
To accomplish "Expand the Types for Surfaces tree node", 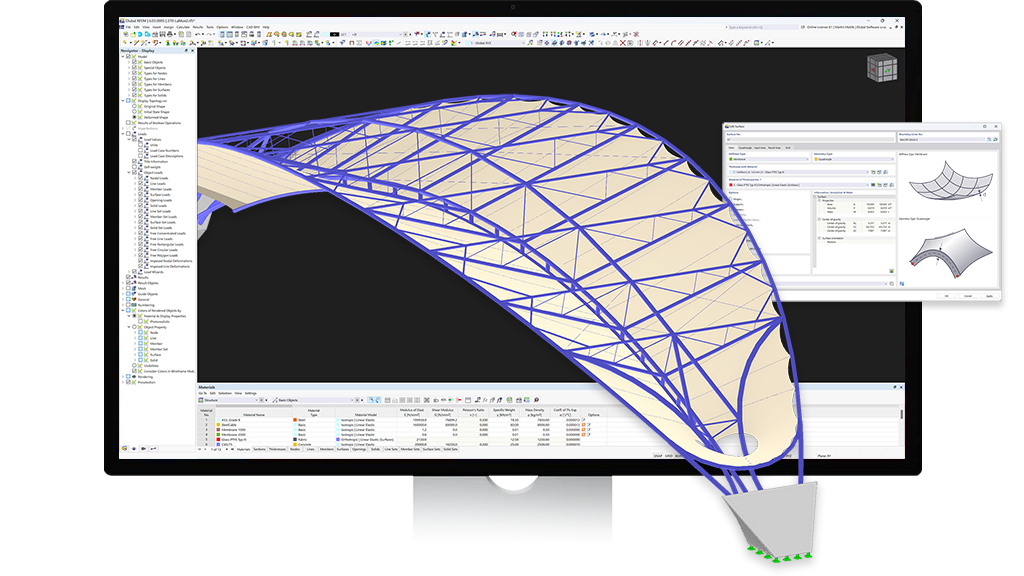I will [129, 89].
